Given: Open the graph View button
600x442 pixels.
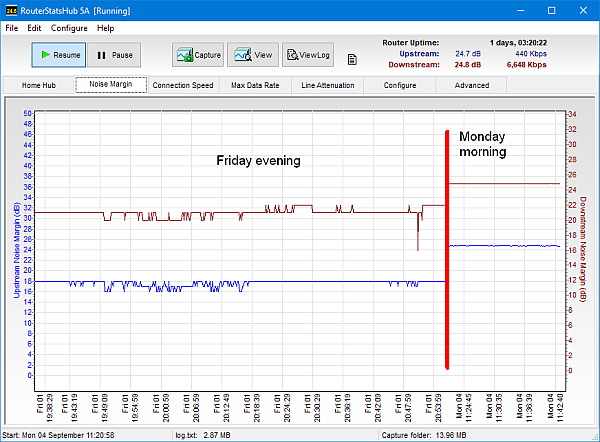Looking at the screenshot, I should coord(252,55).
